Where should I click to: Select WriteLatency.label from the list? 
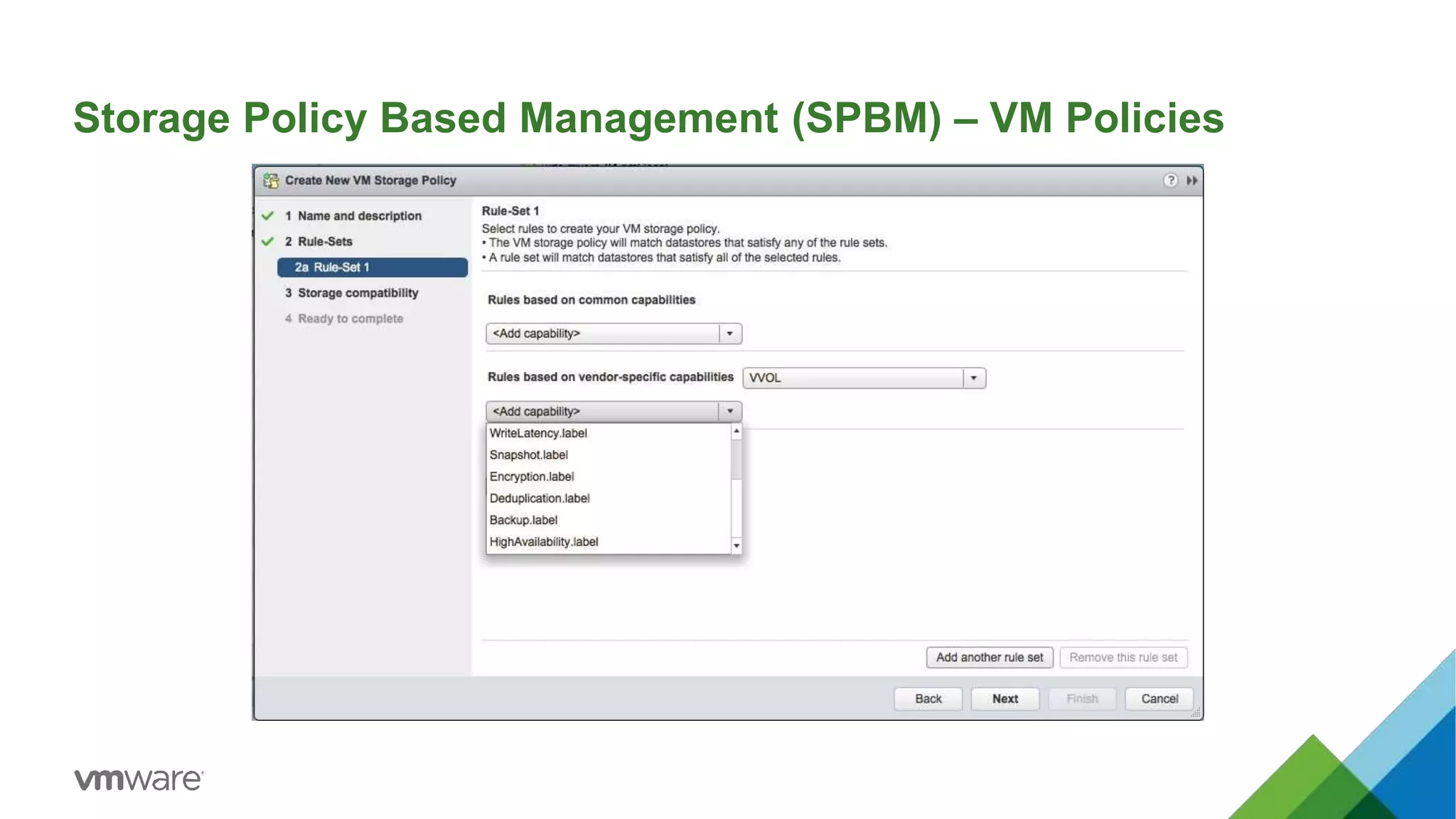coord(538,433)
